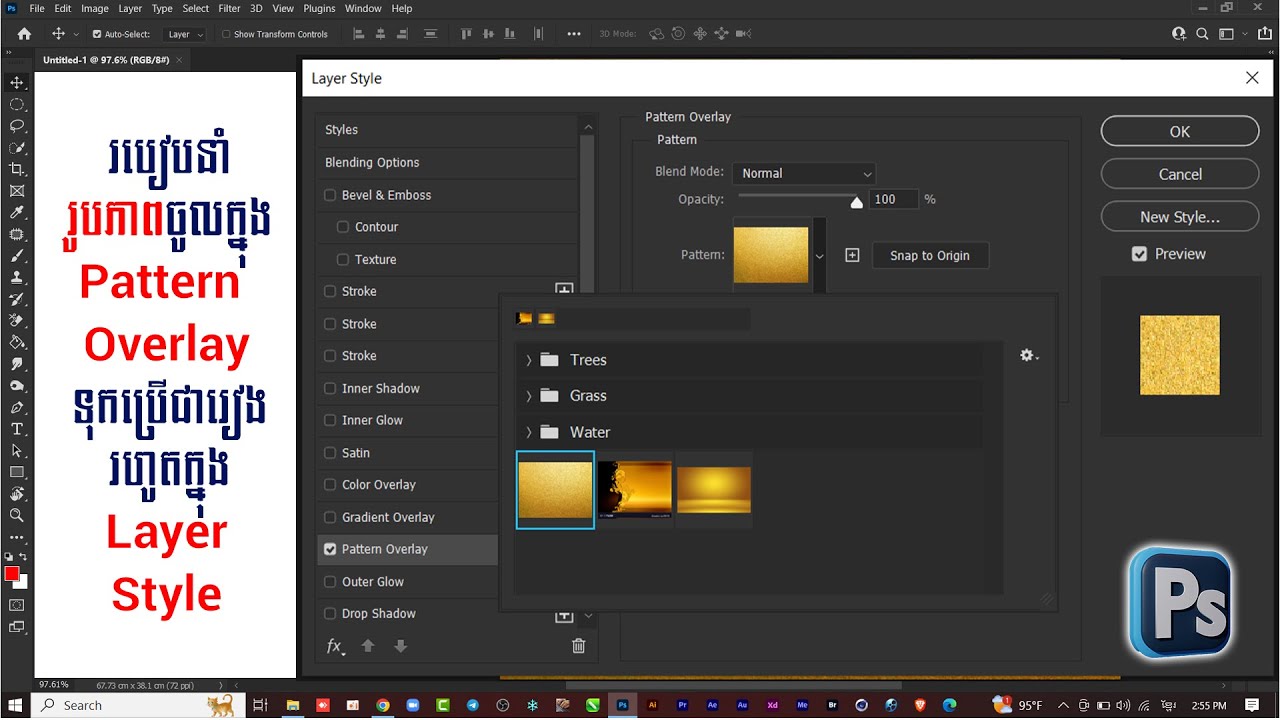Move effect down with the down arrow
The image size is (1280, 720).
[401, 646]
